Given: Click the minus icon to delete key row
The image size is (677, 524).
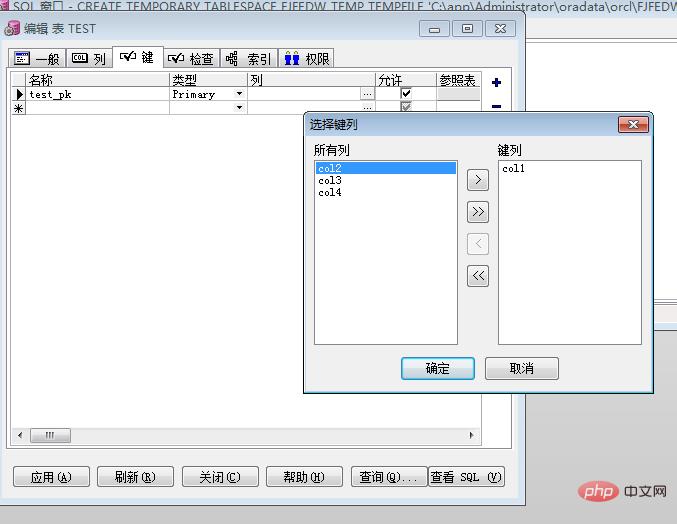Looking at the screenshot, I should [496, 106].
